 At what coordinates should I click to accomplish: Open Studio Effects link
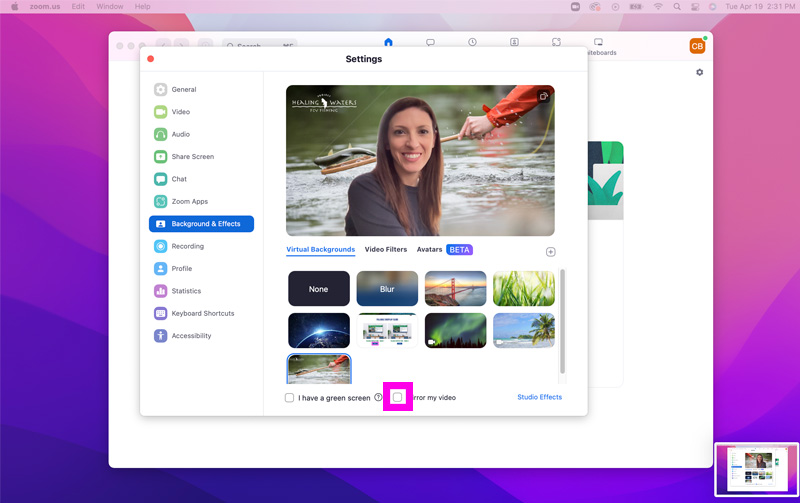click(x=539, y=397)
